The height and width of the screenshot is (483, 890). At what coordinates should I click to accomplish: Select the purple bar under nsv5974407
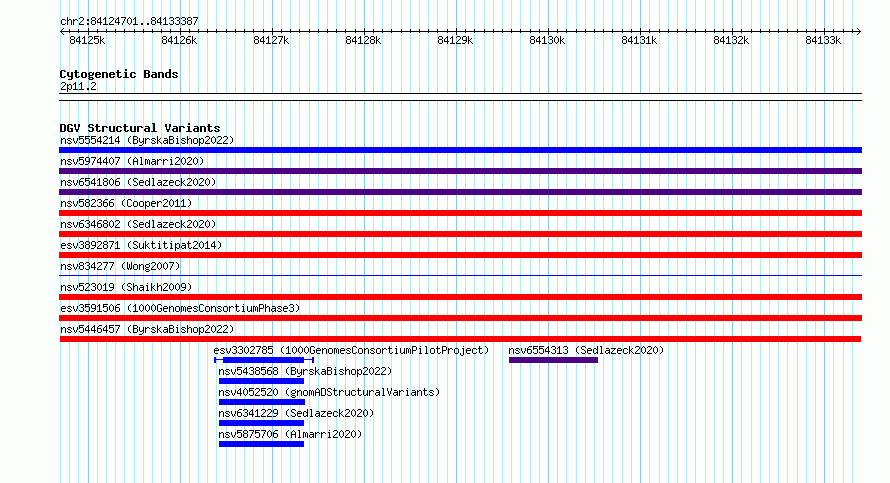[460, 171]
